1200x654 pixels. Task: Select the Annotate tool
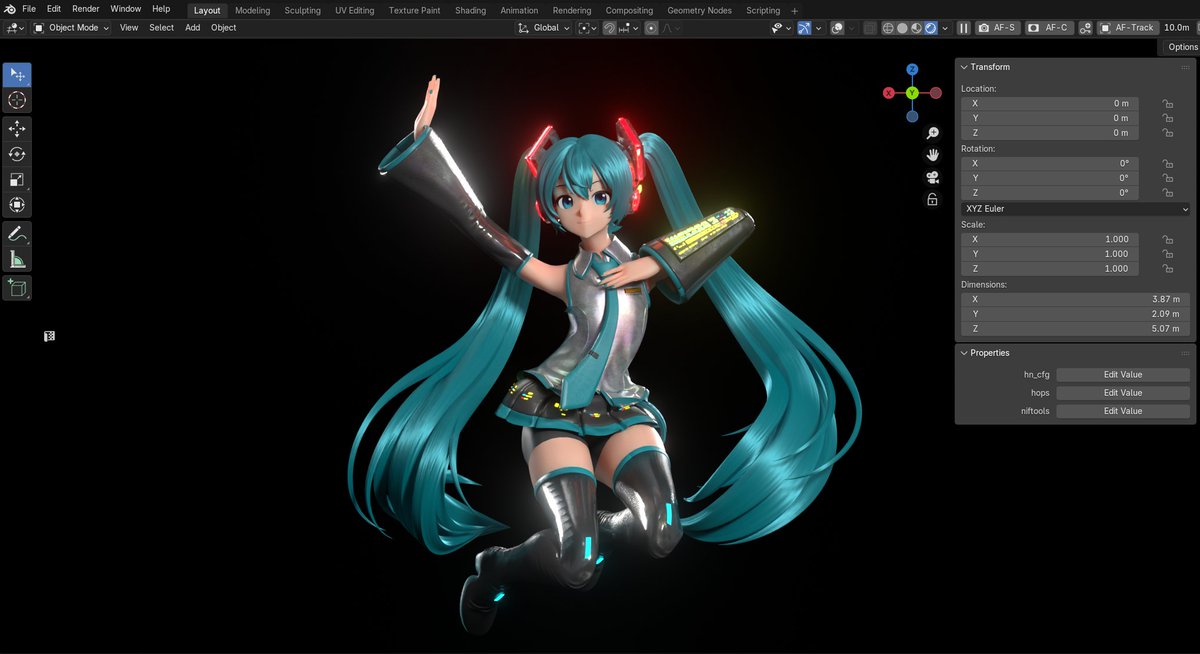pos(17,233)
